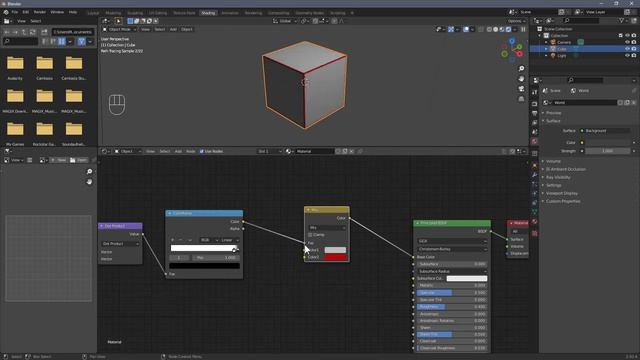The height and width of the screenshot is (360, 640).
Task: Click the viewport pan hand icon
Action: pos(521,79)
